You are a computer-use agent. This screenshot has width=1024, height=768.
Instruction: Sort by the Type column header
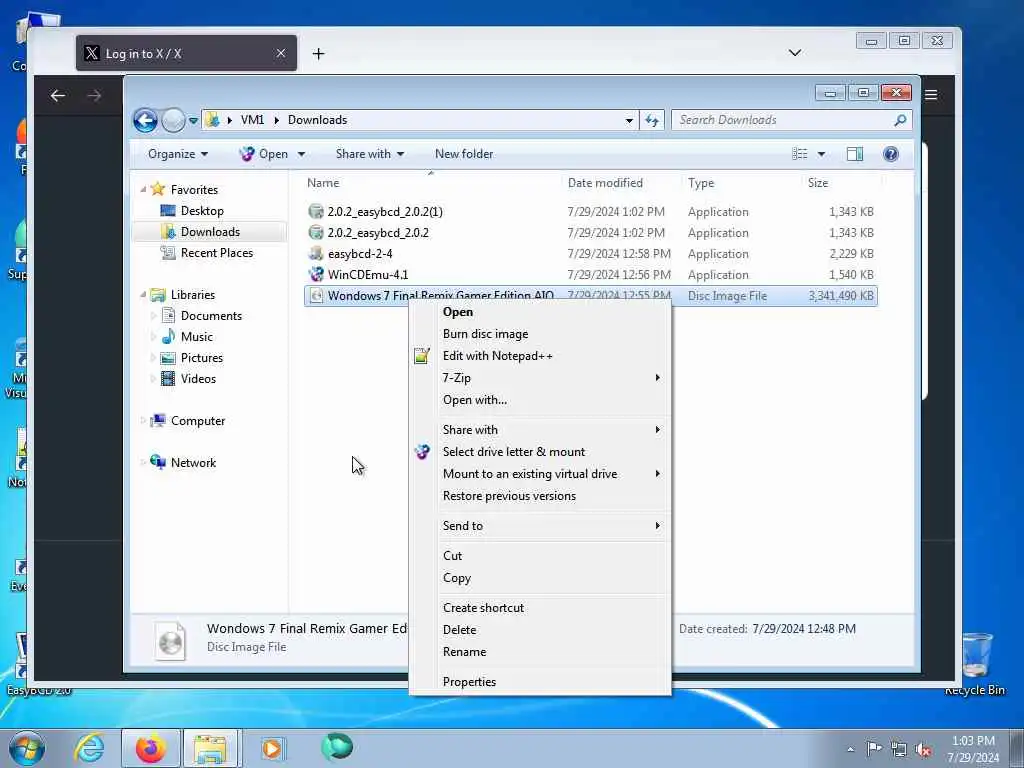click(701, 183)
